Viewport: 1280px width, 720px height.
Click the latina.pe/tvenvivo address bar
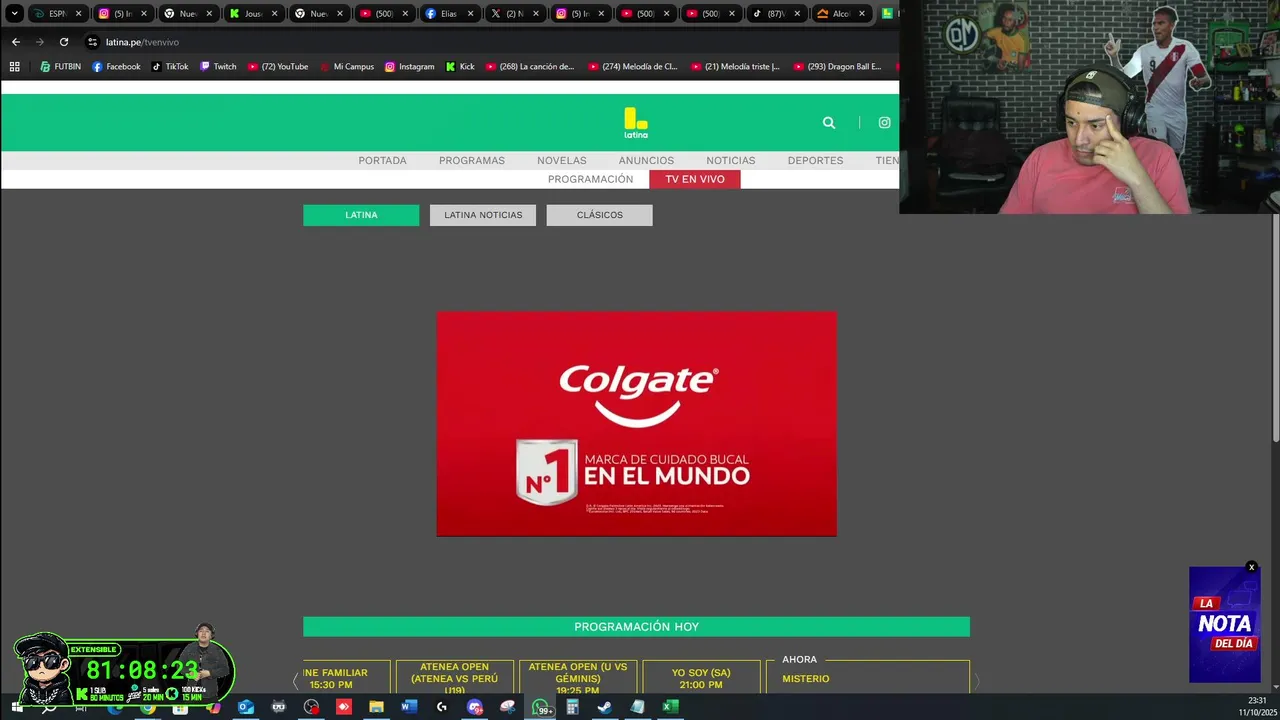coord(142,42)
